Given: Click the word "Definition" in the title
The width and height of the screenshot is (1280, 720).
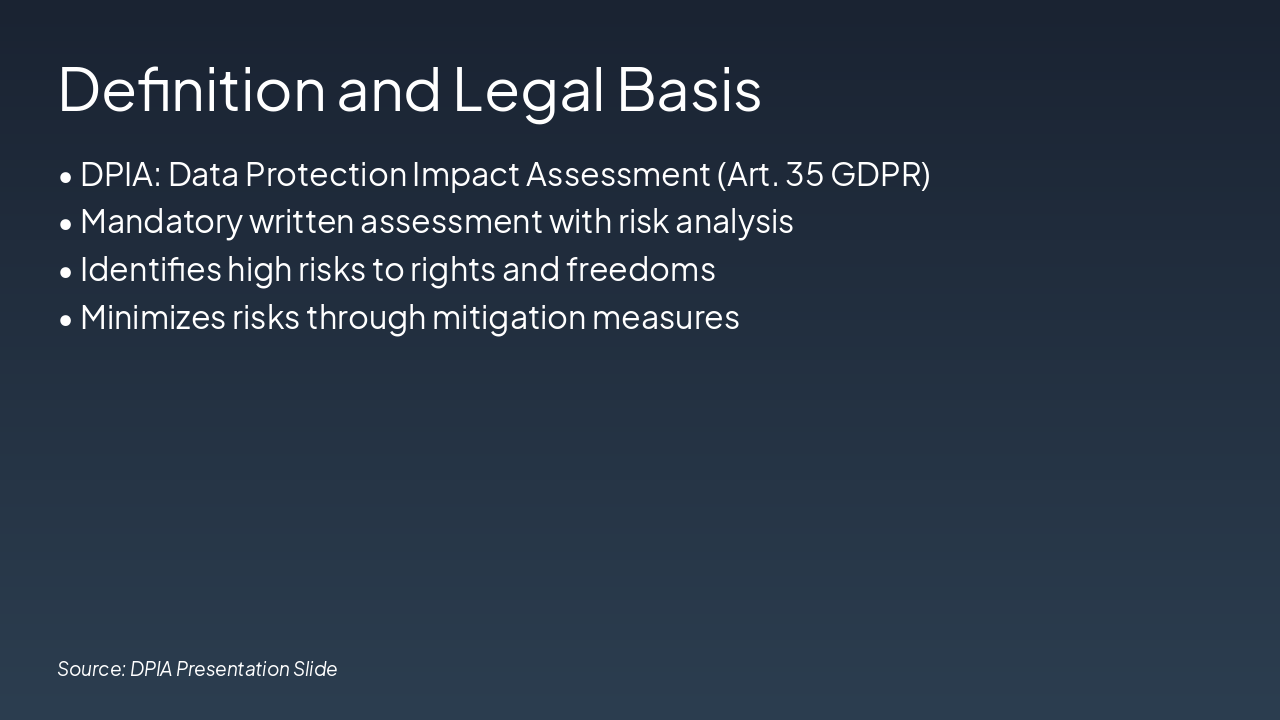Looking at the screenshot, I should coord(192,89).
